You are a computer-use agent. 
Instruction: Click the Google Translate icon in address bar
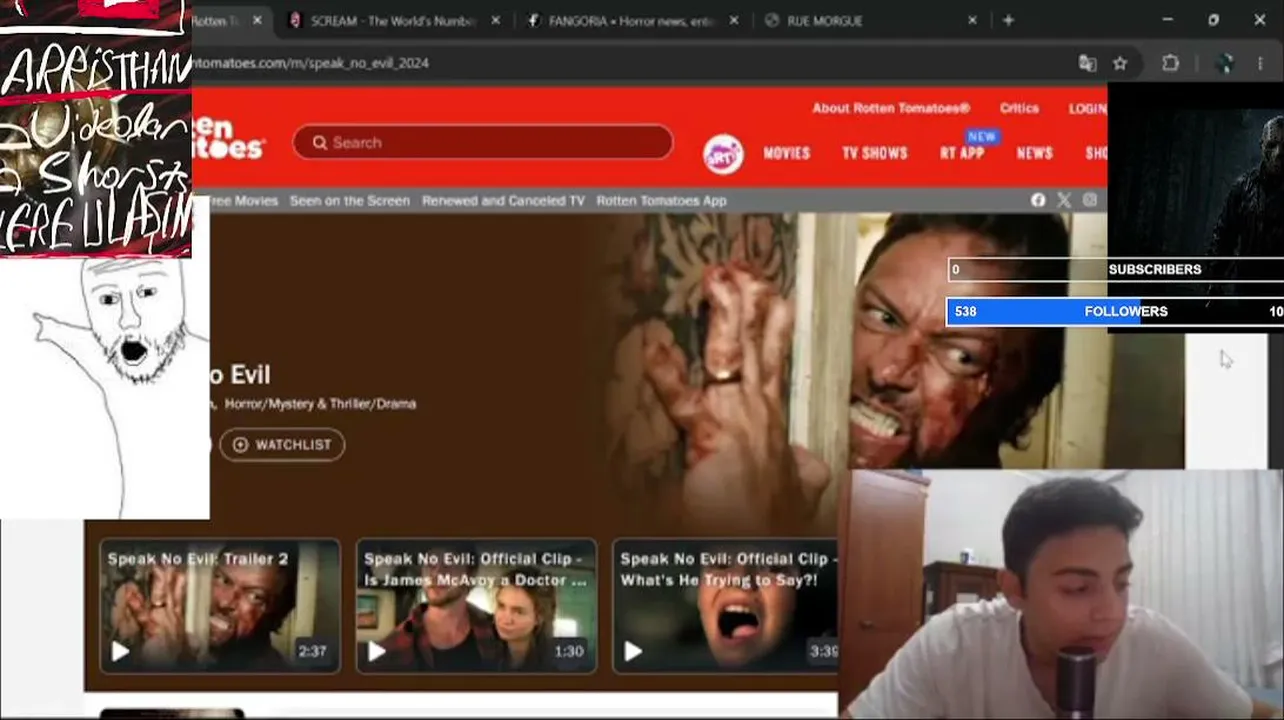pos(1087,63)
